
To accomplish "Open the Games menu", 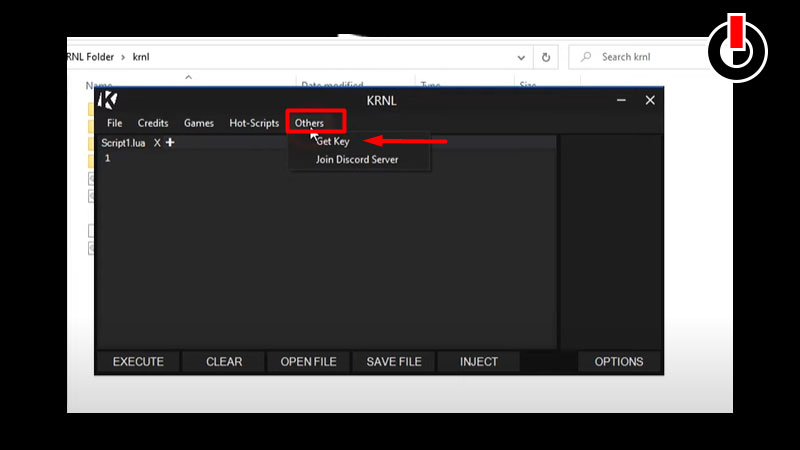I will [x=198, y=123].
